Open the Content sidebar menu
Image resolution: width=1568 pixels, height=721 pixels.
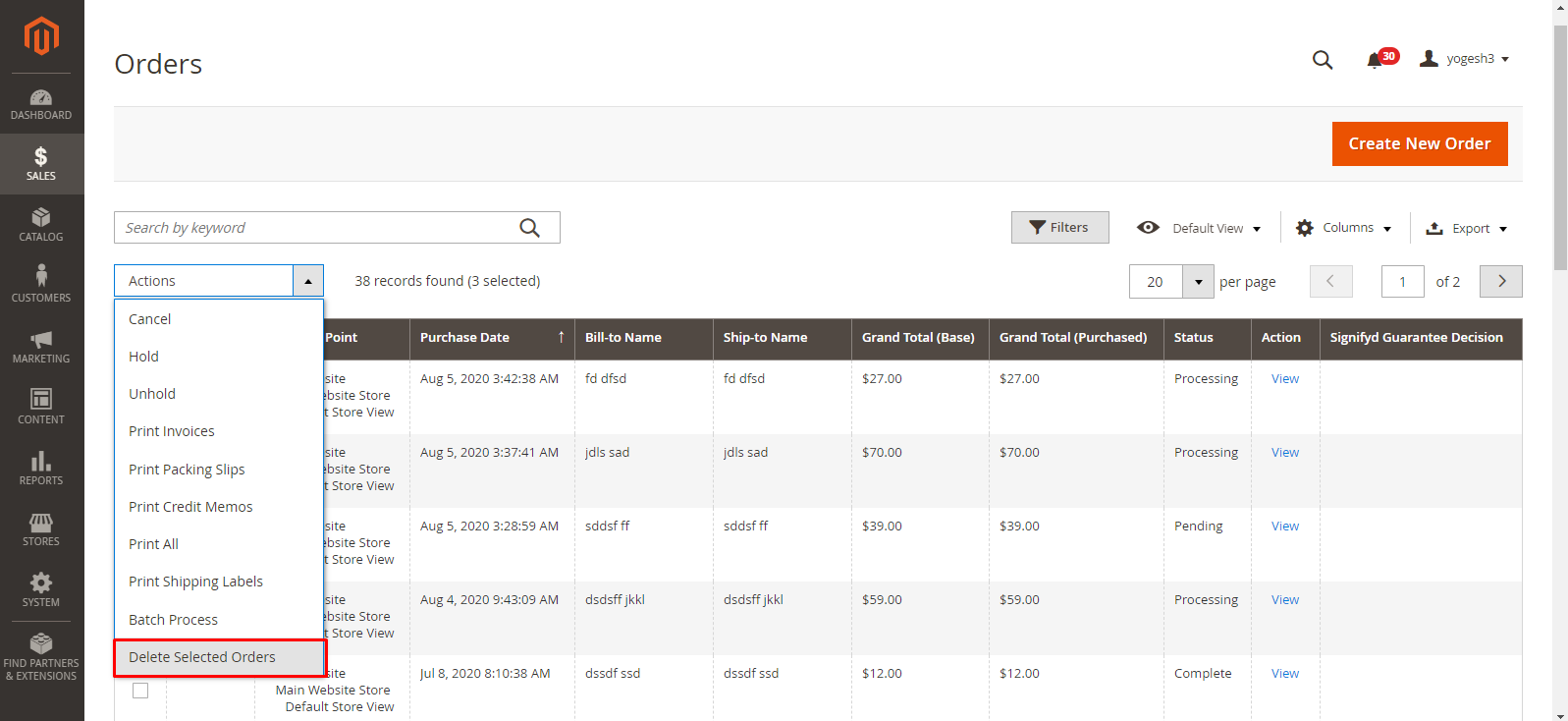[x=41, y=408]
